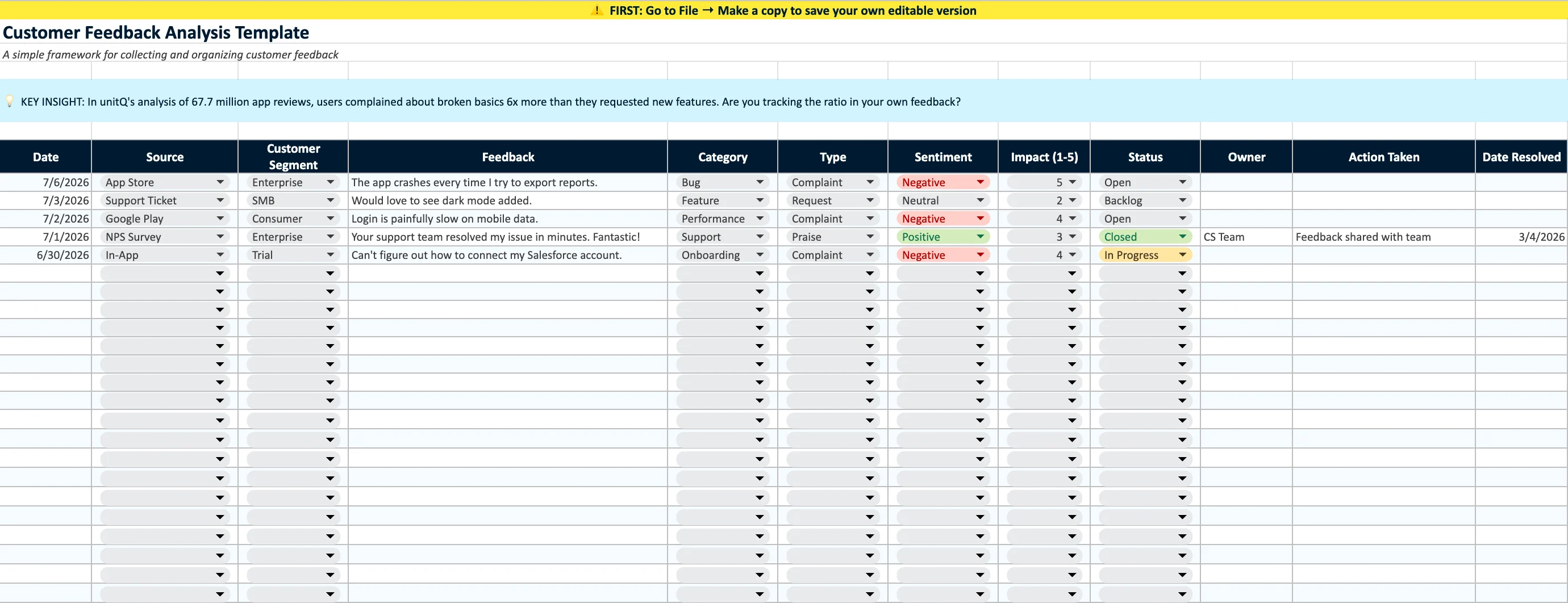Open the Impact 2 dropdown

pos(1044,200)
